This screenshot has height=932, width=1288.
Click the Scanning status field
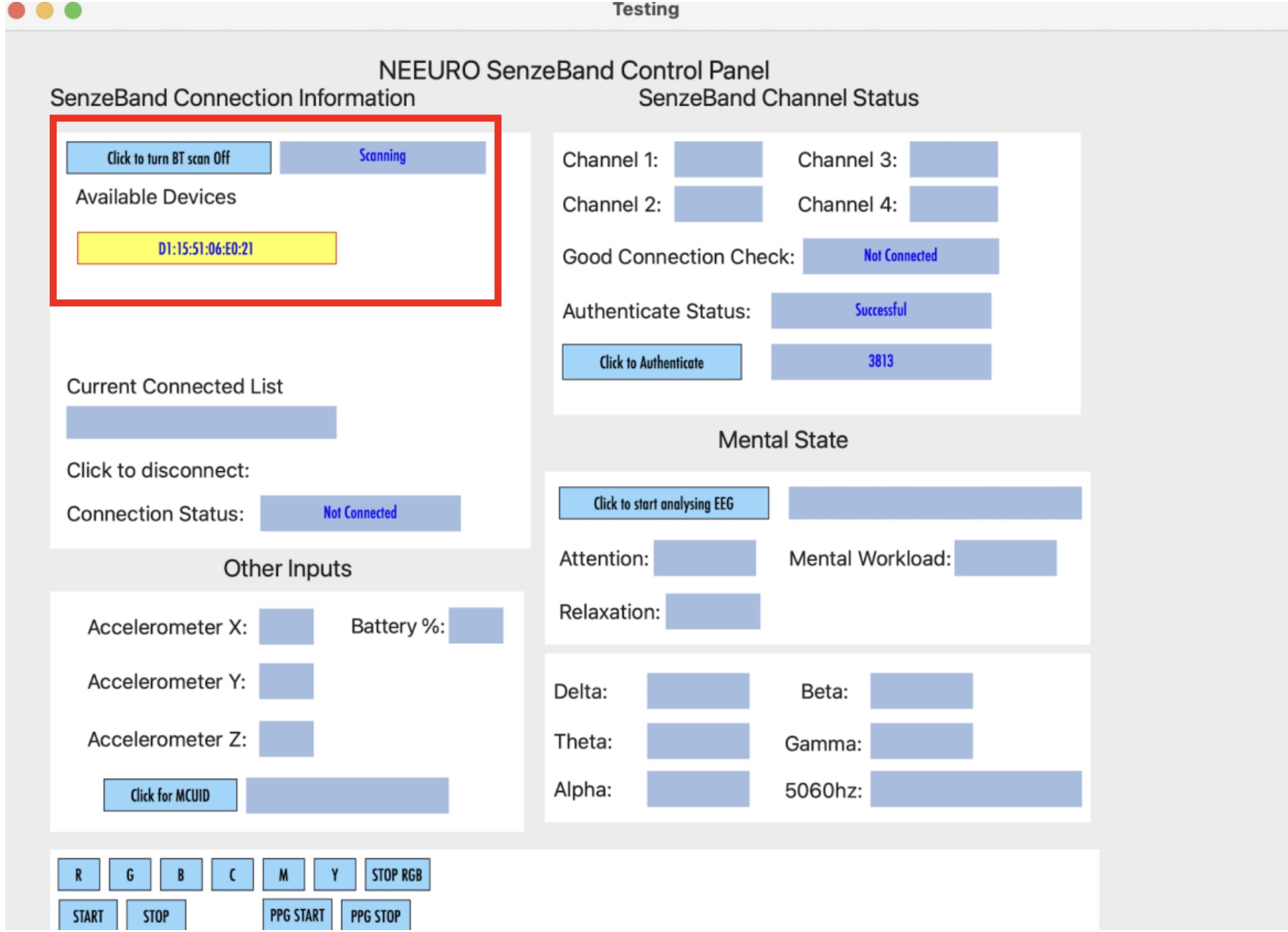coord(382,157)
